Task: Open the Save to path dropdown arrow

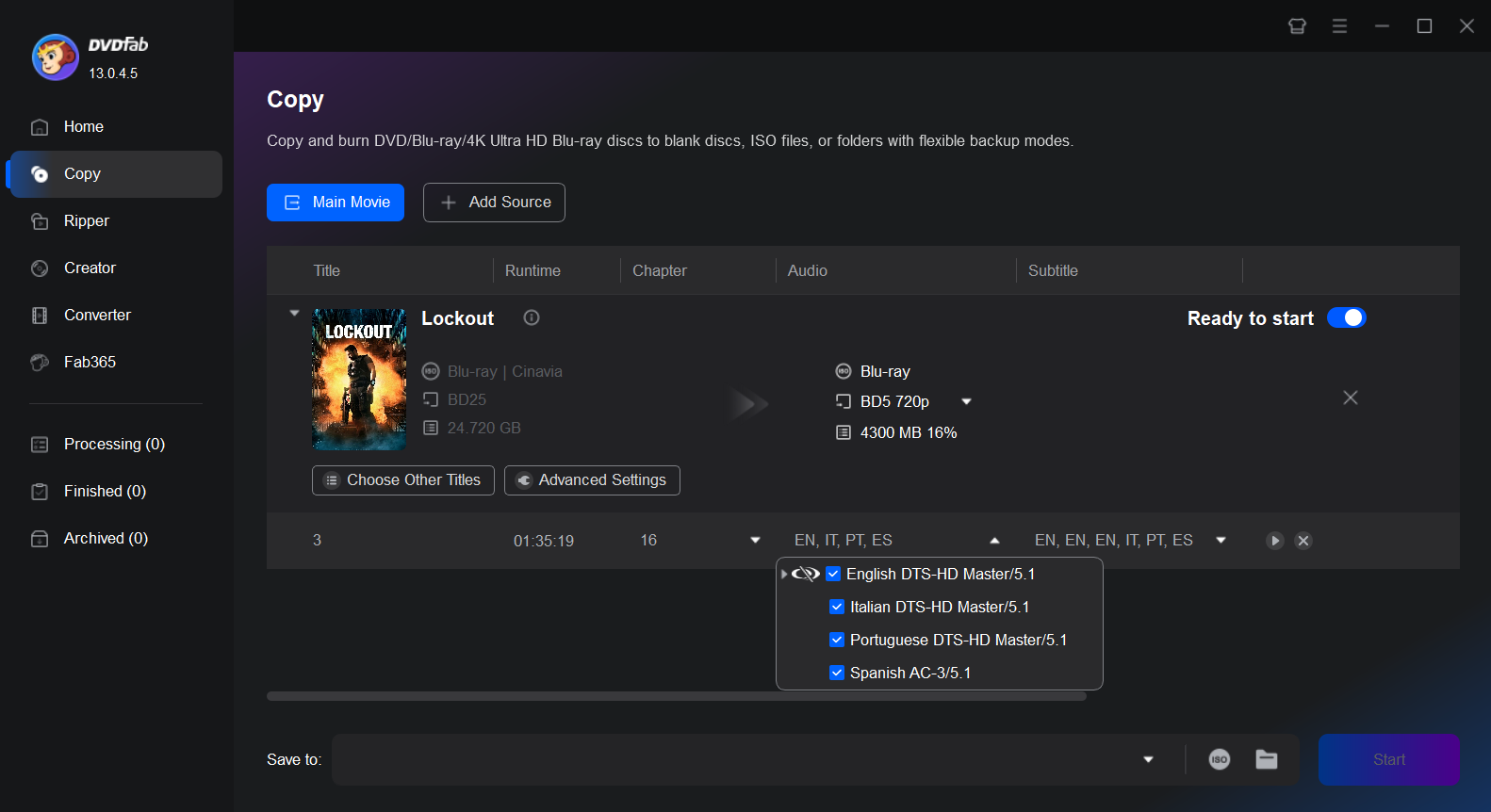Action: tap(1148, 760)
